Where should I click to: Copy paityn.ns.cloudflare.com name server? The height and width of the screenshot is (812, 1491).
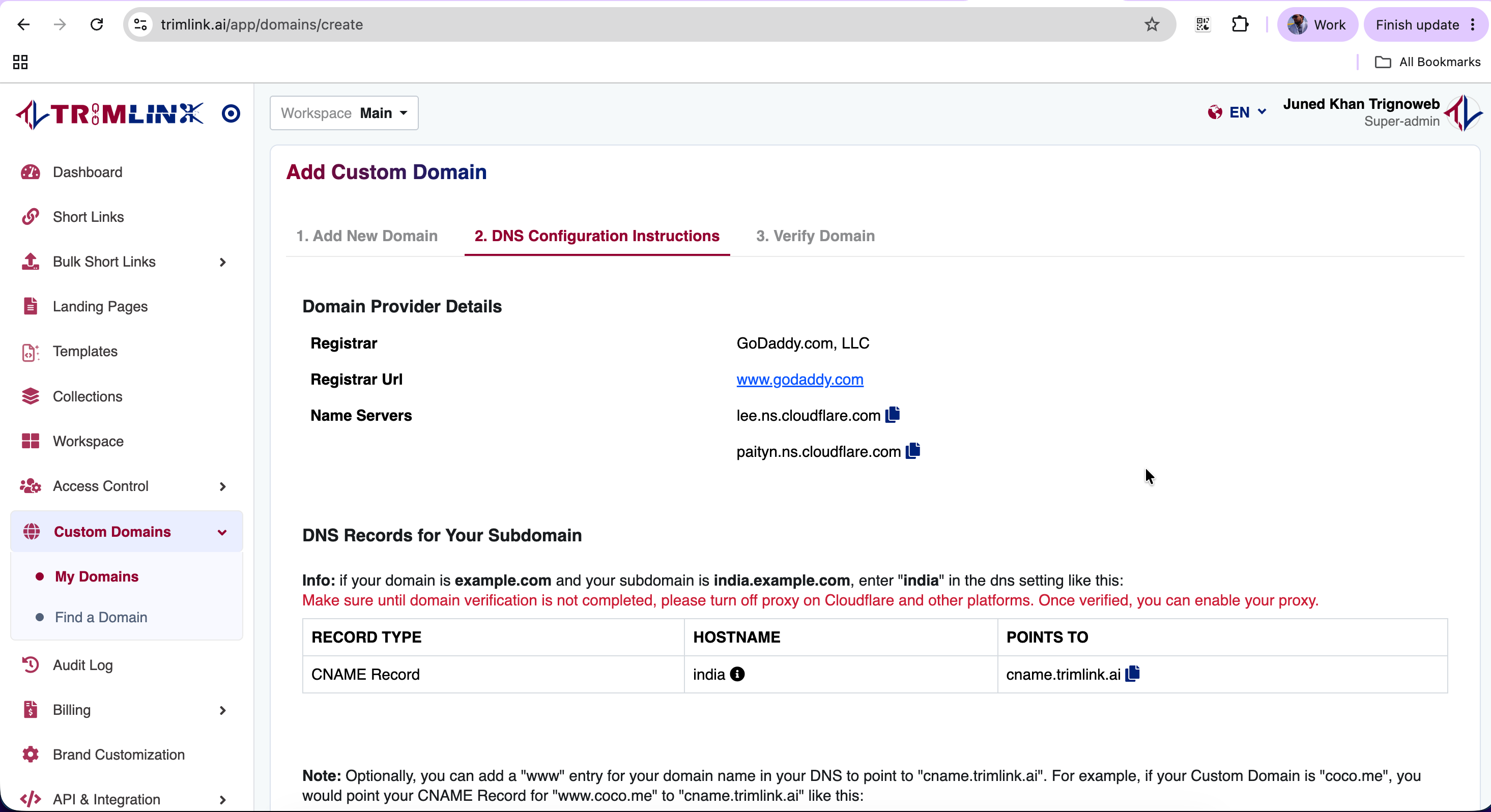point(913,450)
